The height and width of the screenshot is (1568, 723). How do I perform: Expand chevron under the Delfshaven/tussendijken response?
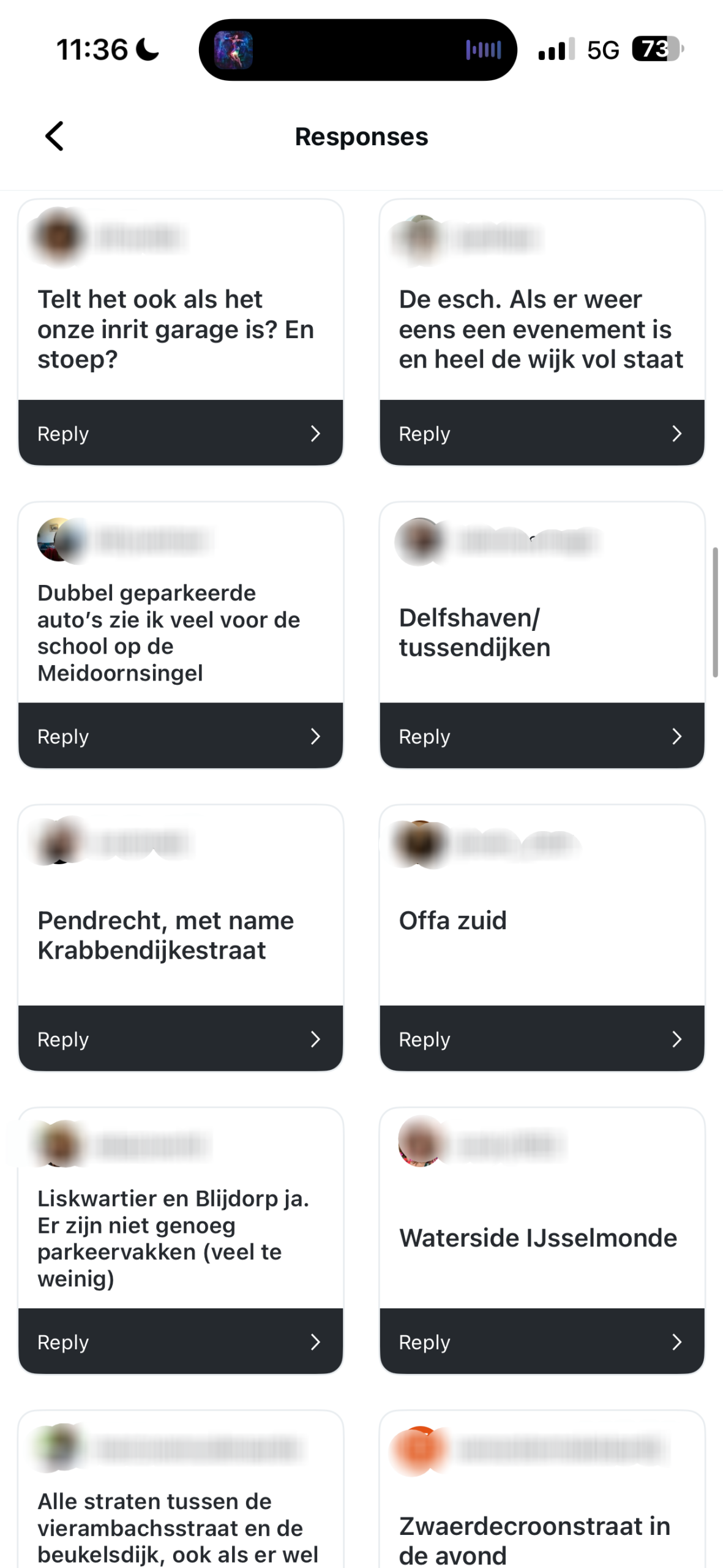coord(676,736)
